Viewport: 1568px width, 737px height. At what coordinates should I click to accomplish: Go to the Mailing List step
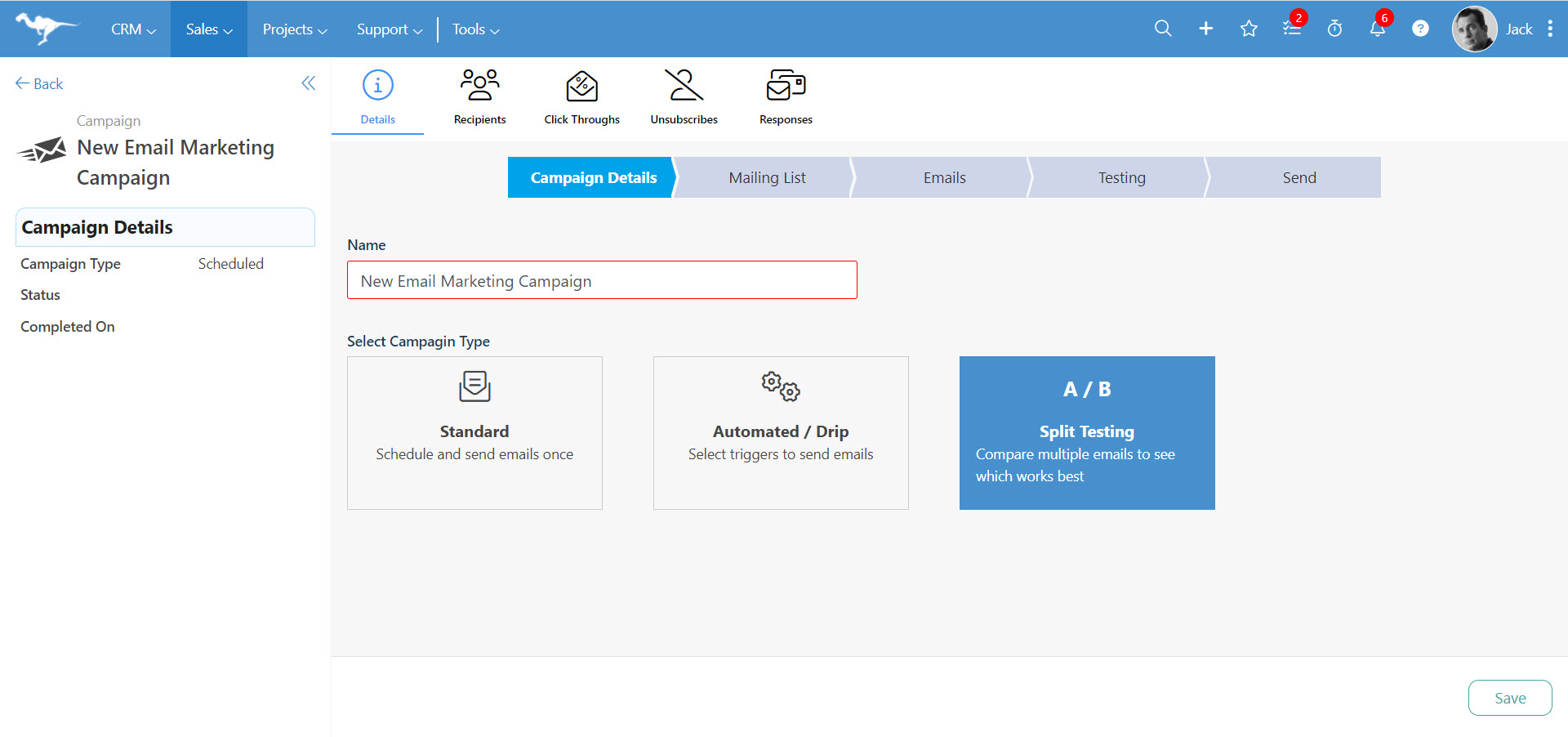point(767,177)
